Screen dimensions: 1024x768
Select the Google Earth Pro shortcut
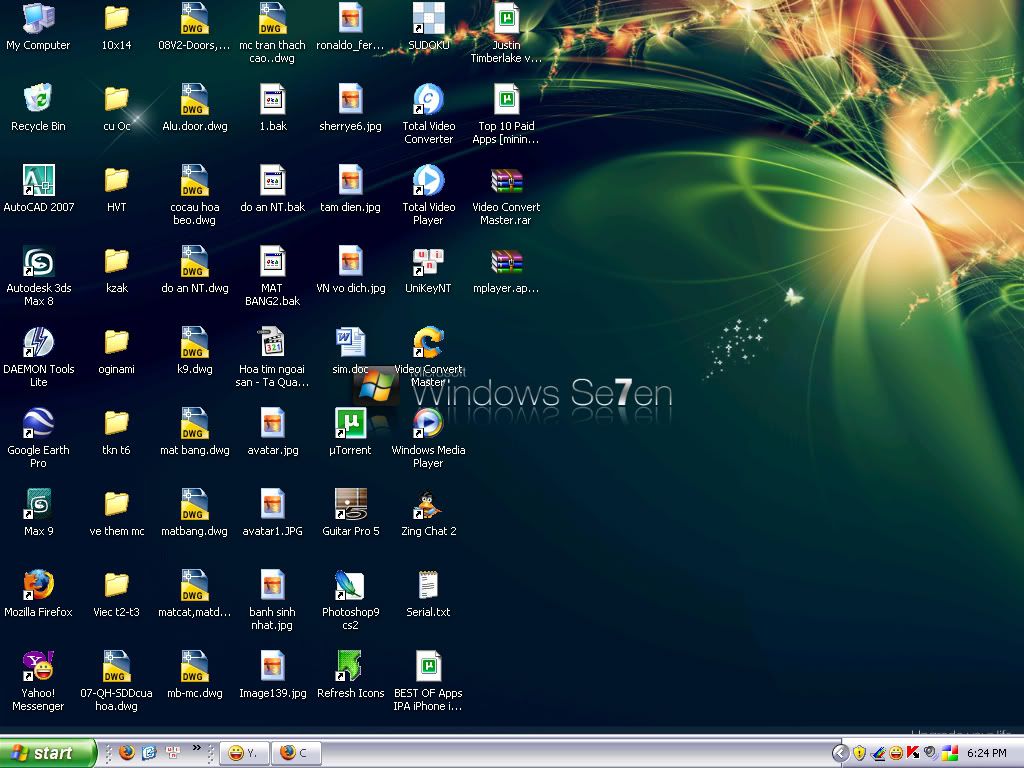pyautogui.click(x=38, y=424)
